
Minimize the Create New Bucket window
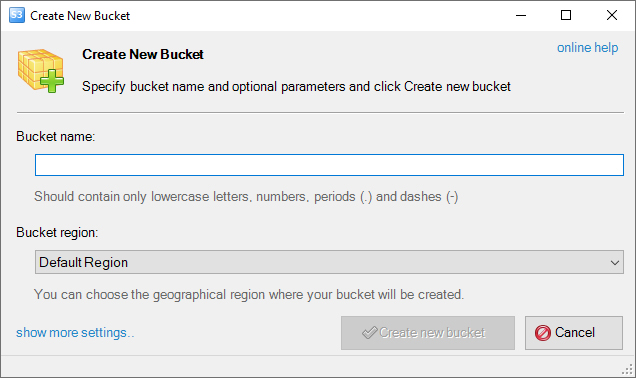tap(521, 15)
